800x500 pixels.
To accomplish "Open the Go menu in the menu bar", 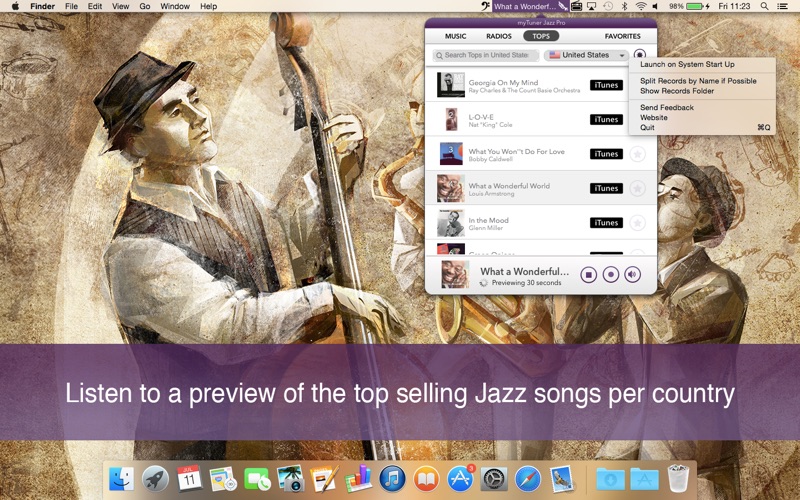I will tap(145, 6).
